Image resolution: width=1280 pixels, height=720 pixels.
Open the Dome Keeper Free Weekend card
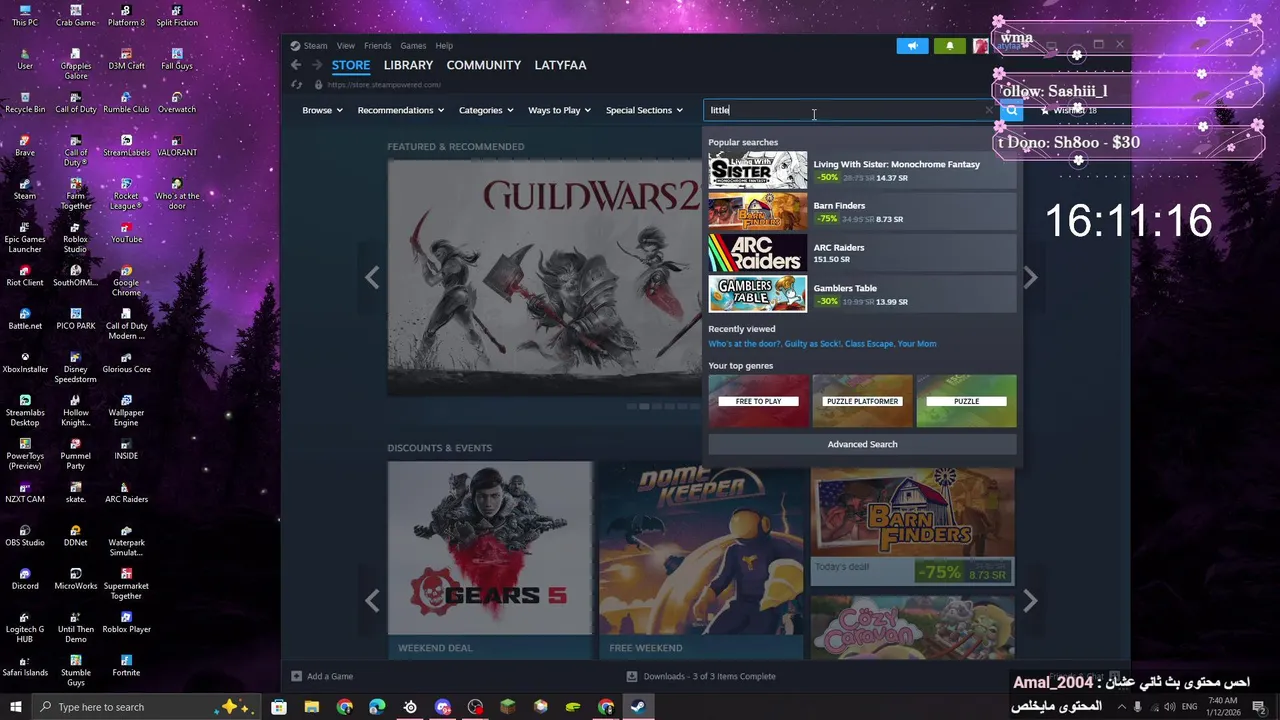pyautogui.click(x=701, y=559)
